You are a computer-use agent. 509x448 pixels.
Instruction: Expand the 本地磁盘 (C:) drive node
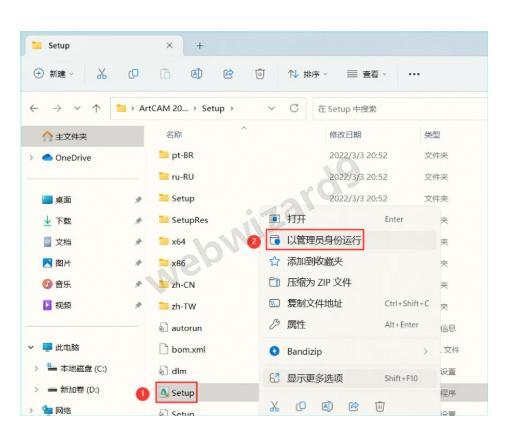click(x=36, y=368)
